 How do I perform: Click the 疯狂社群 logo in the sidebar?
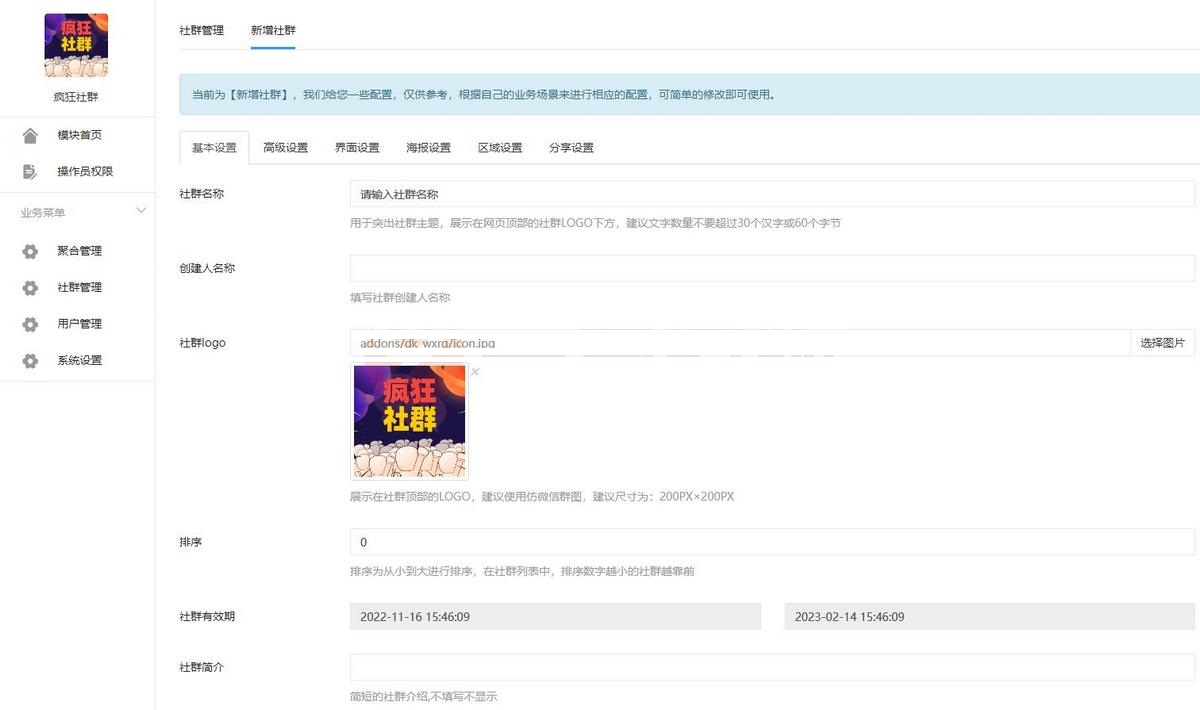coord(76,46)
